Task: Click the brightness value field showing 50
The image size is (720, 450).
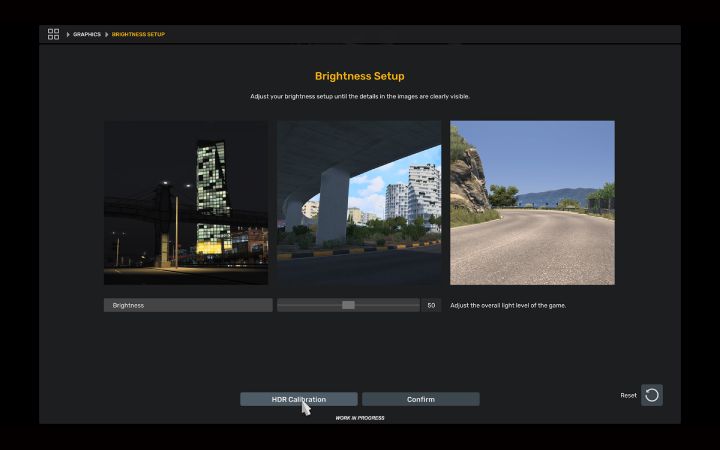Action: pos(431,305)
